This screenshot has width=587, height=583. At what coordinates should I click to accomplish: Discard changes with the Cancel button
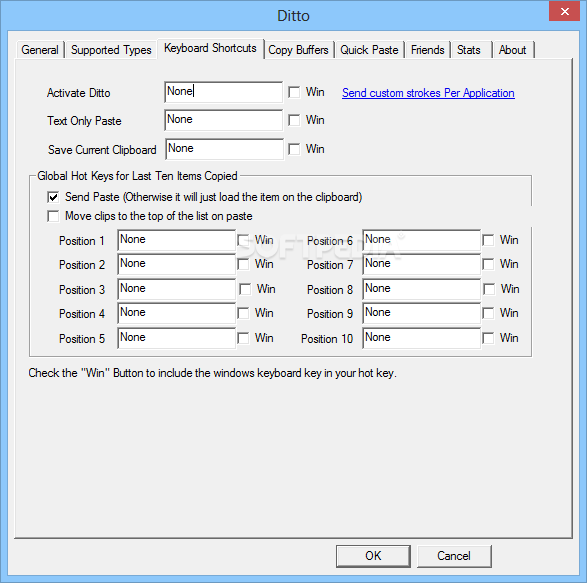pos(454,556)
